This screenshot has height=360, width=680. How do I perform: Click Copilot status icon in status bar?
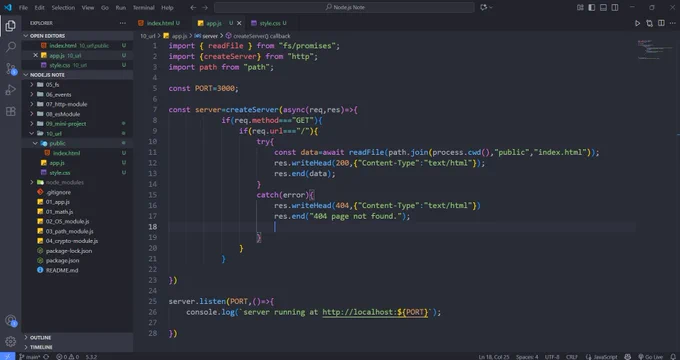[628, 357]
